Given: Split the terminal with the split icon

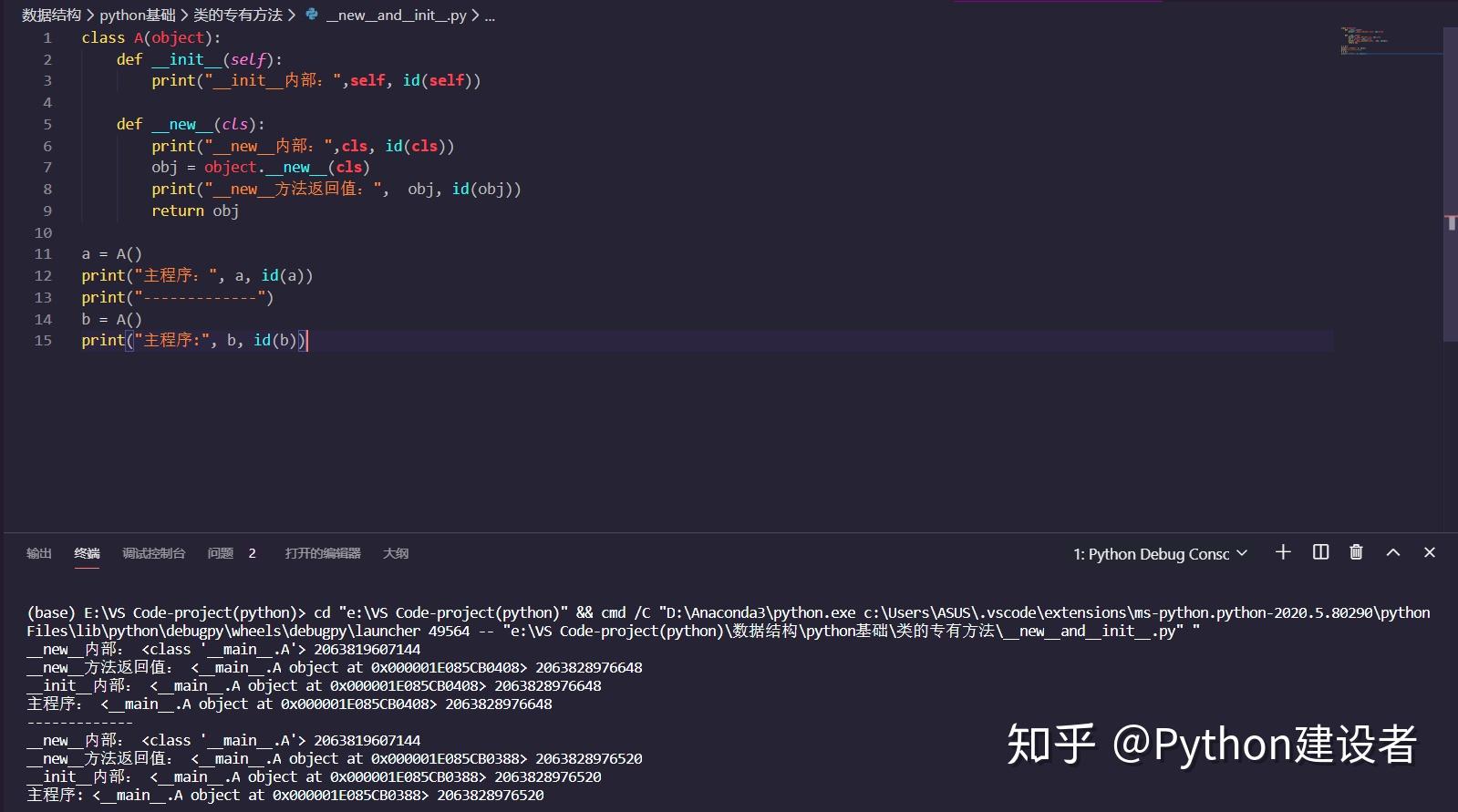Looking at the screenshot, I should coord(1320,552).
